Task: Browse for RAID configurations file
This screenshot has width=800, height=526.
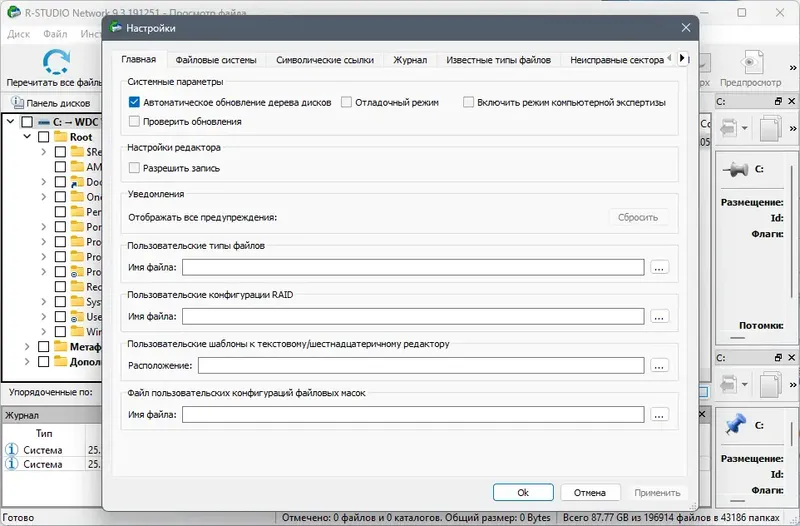Action: tap(659, 316)
